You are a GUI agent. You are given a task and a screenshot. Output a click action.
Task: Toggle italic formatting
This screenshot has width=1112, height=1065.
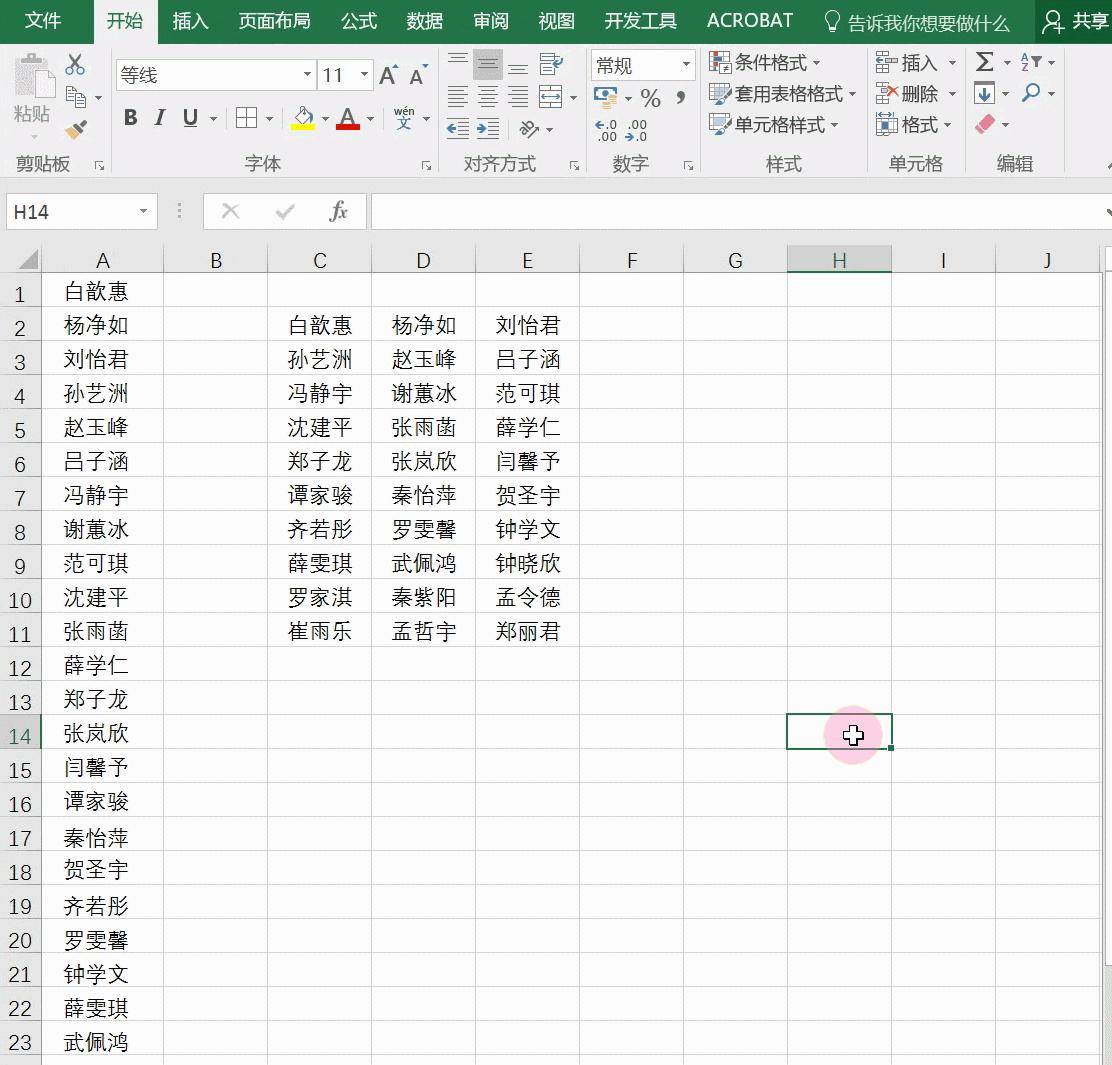tap(159, 118)
